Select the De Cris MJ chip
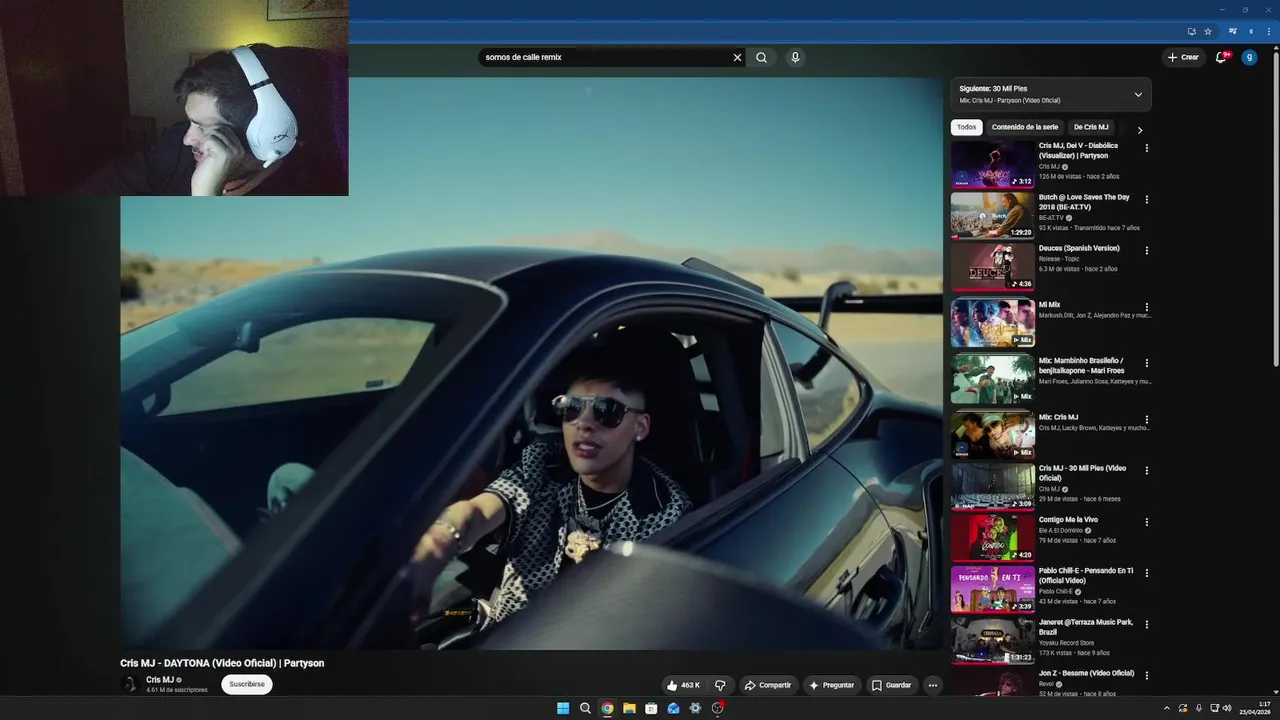This screenshot has height=720, width=1280. point(1091,127)
